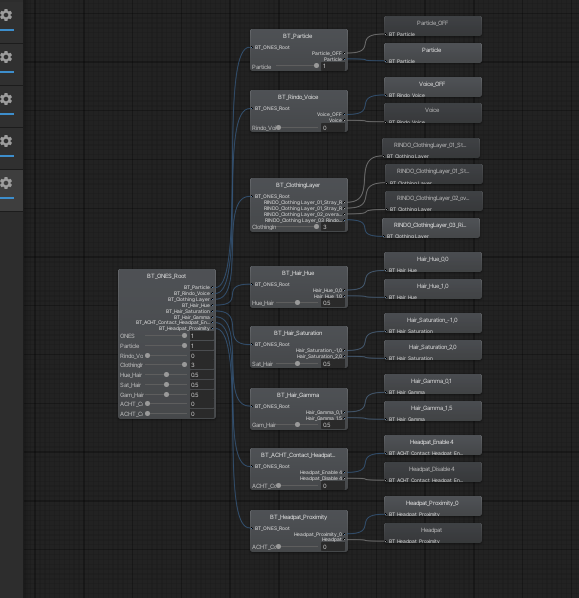Select the Voice motion node
The image size is (579, 598).
pyautogui.click(x=433, y=113)
